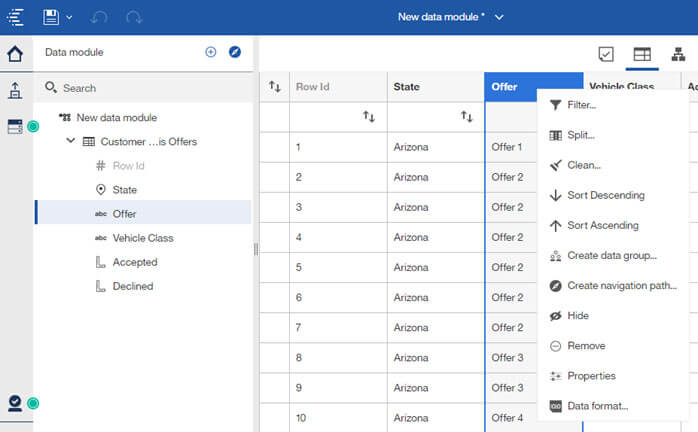Click the redo arrow icon
The image size is (698, 432).
pyautogui.click(x=134, y=17)
